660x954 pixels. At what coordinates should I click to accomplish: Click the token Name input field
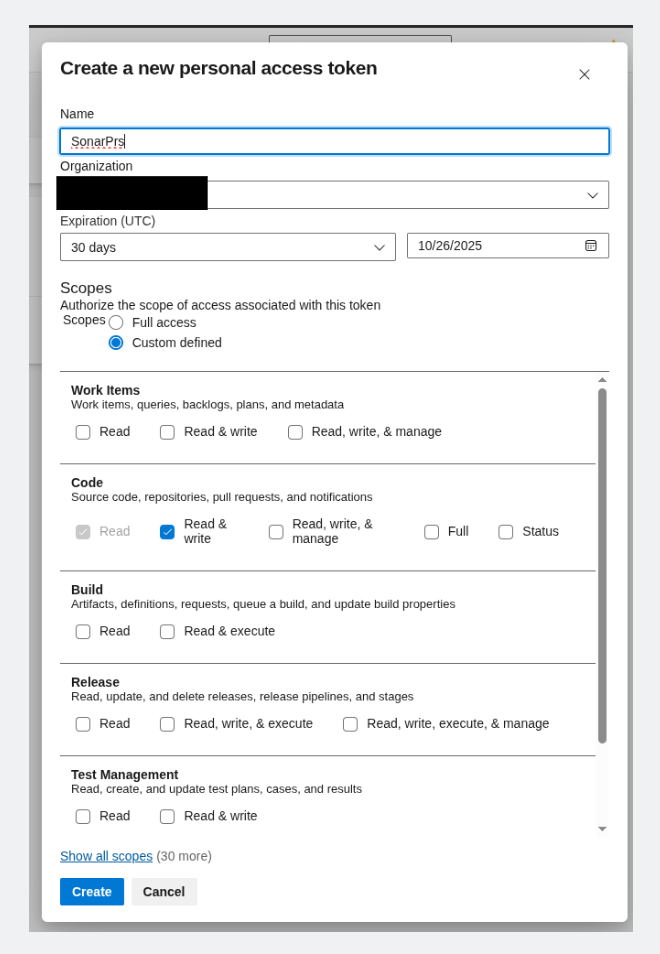[x=334, y=141]
